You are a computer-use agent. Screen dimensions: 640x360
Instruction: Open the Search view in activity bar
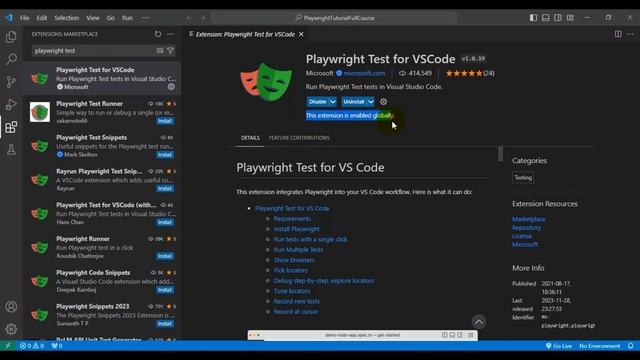(11, 59)
